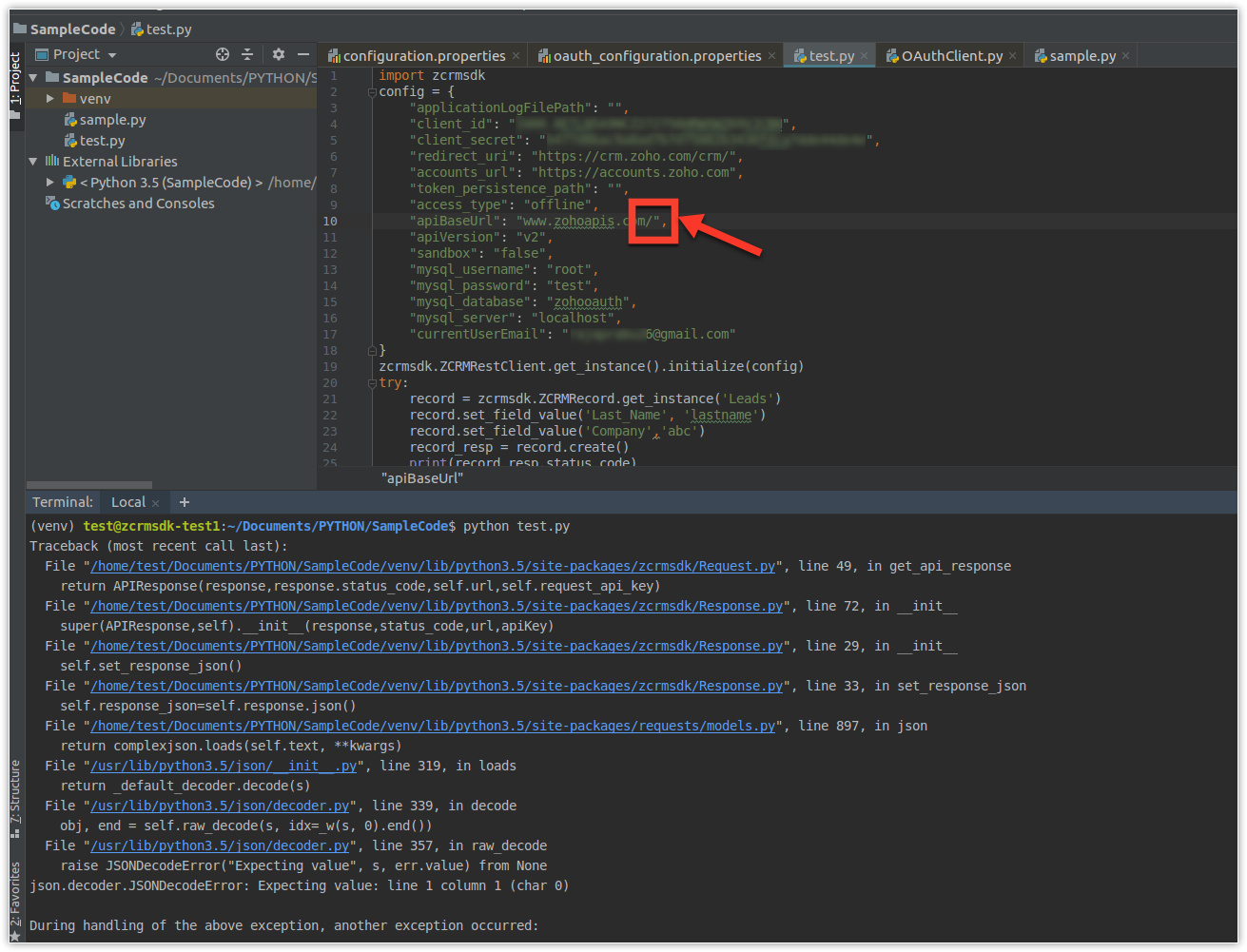Open json/decoder.py link at line 339

pos(220,806)
